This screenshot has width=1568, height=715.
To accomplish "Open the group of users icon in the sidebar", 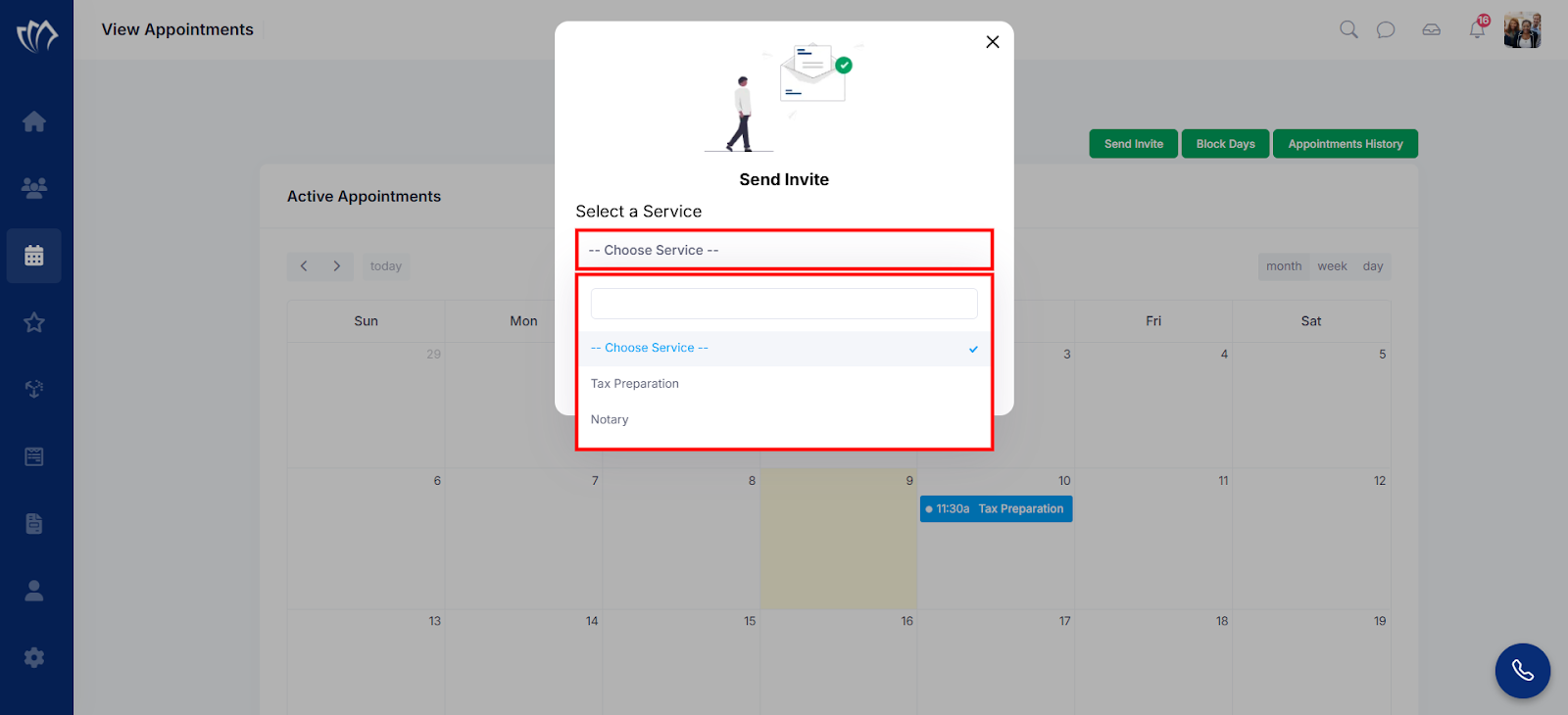I will tap(34, 188).
